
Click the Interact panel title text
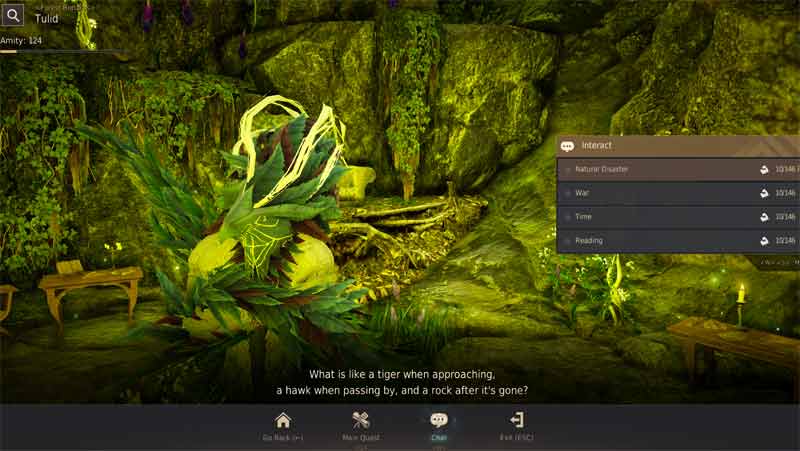pyautogui.click(x=596, y=145)
